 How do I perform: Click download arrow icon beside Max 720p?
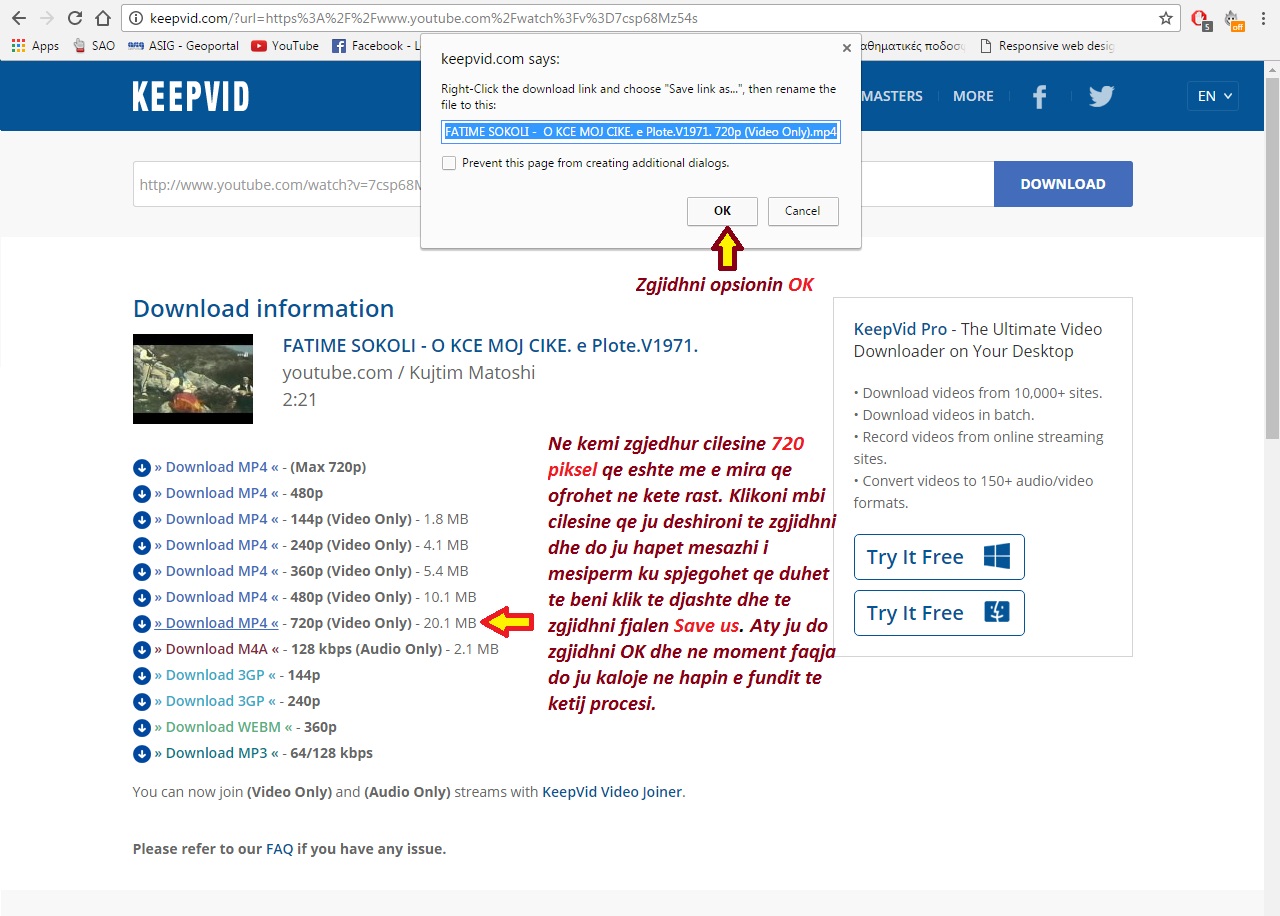tap(141, 468)
